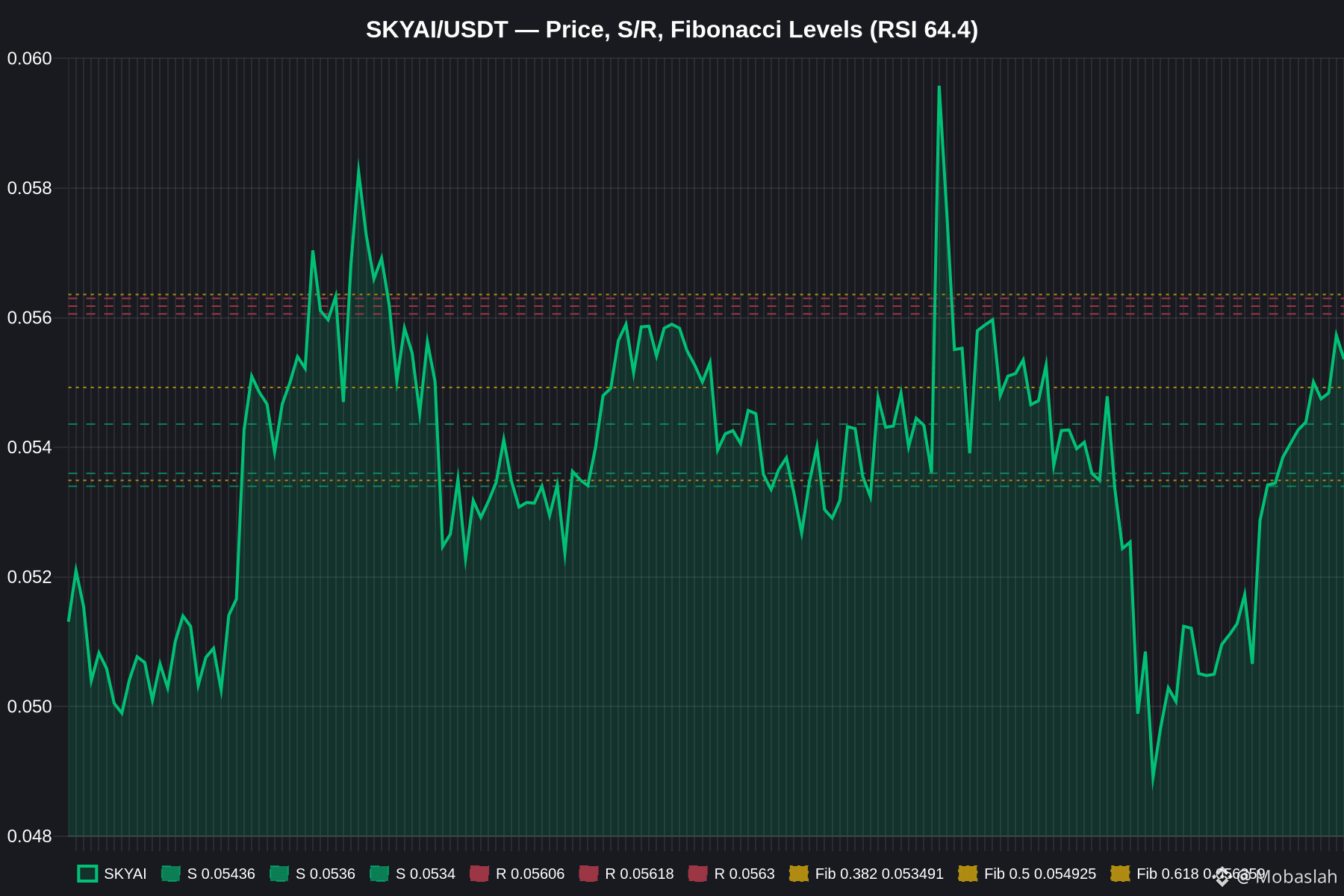1344x896 pixels.
Task: Toggle the S 0.0536 support legend swatch
Action: 279,874
